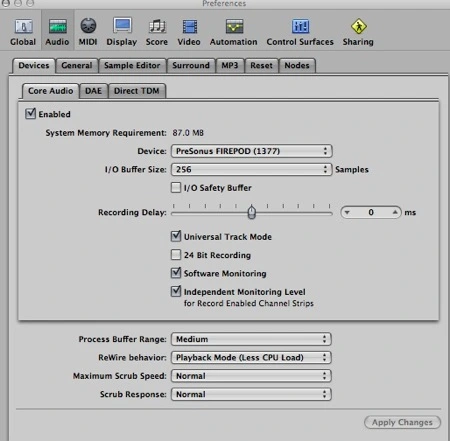Open the Process Buffer Range dropdown
Image resolution: width=450 pixels, height=441 pixels.
pos(251,339)
